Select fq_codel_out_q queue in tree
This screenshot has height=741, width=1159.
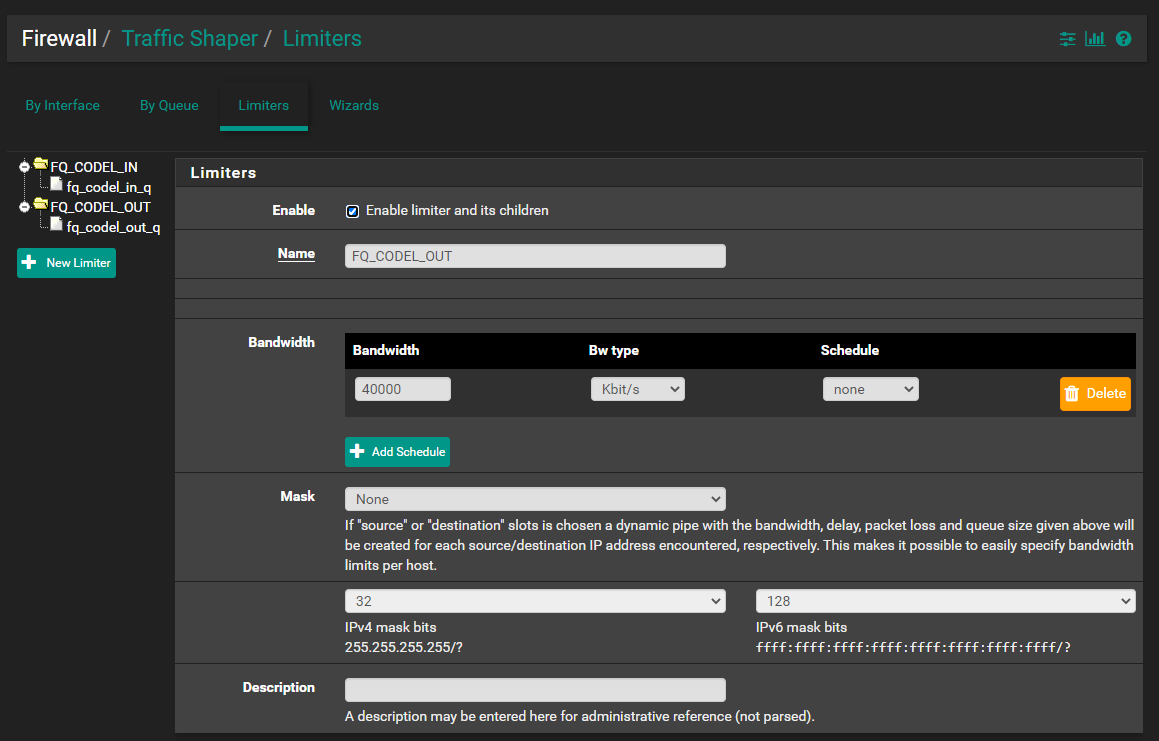tap(113, 227)
